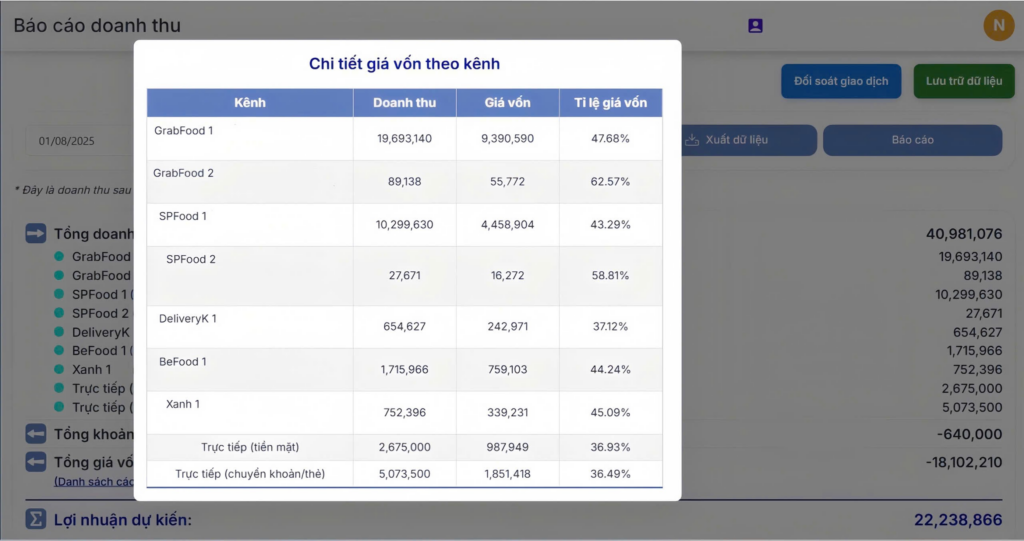The image size is (1024, 541).
Task: Click the right-arrow icon beside Tổng doanh thu
Action: pyautogui.click(x=36, y=234)
